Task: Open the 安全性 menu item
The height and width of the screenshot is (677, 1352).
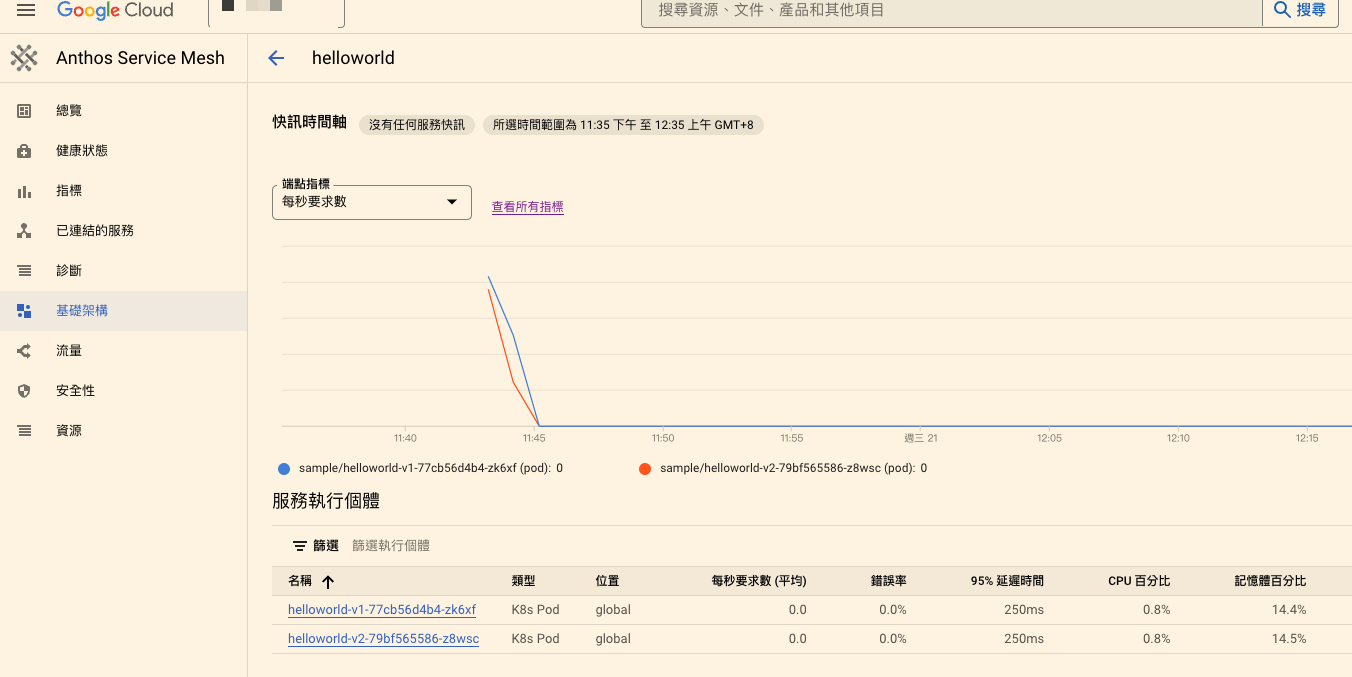Action: click(124, 391)
